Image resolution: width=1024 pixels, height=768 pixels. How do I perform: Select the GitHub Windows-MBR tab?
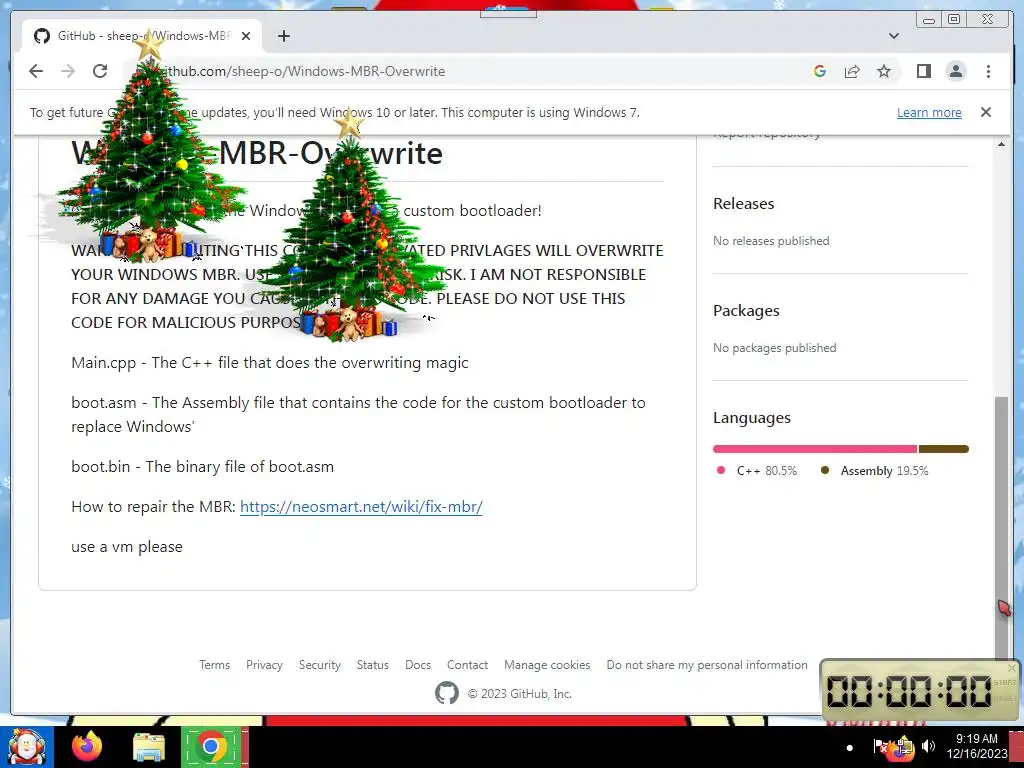(142, 36)
